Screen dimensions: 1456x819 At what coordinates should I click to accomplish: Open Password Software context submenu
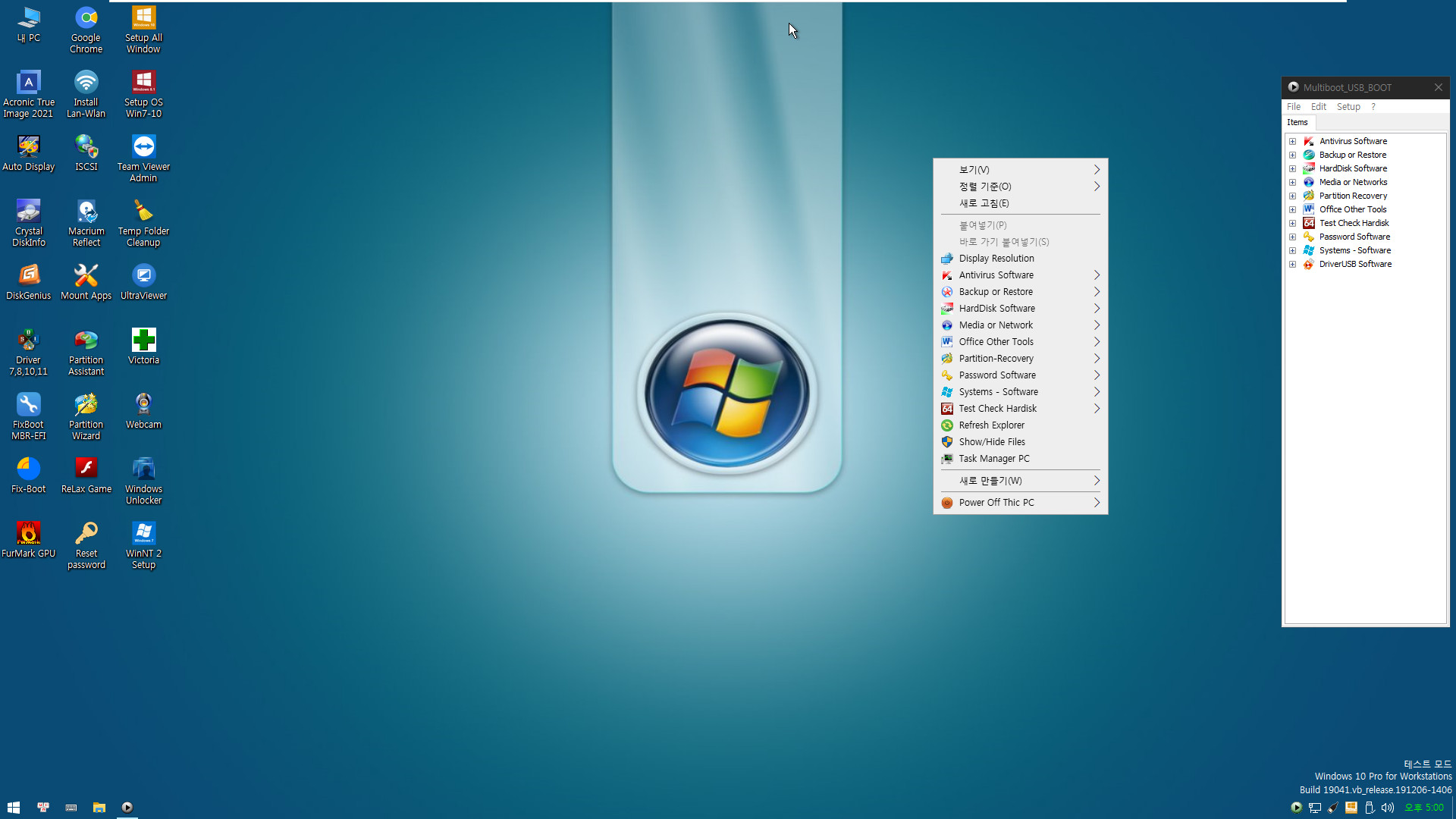[x=1020, y=375]
